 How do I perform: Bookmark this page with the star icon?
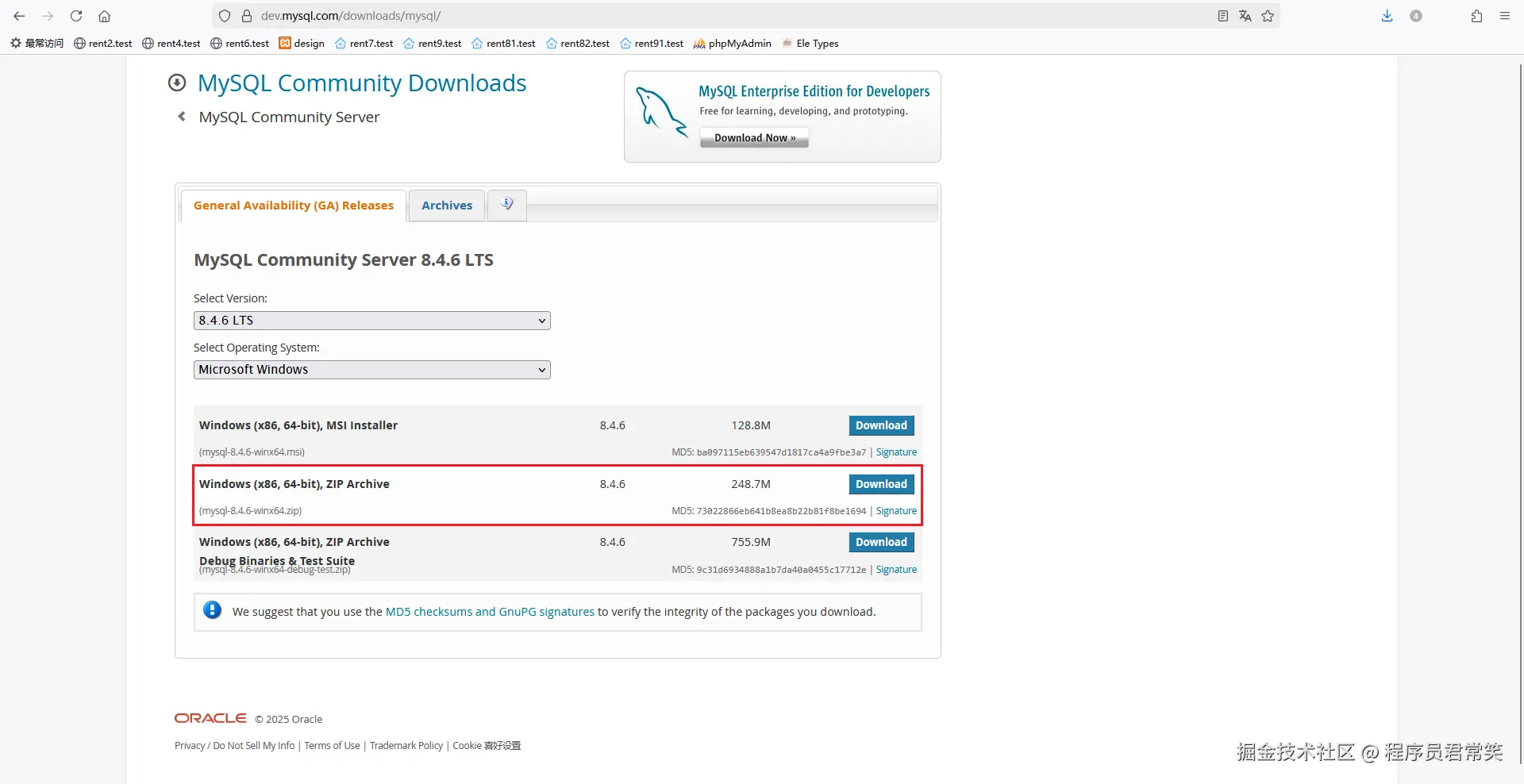point(1268,16)
